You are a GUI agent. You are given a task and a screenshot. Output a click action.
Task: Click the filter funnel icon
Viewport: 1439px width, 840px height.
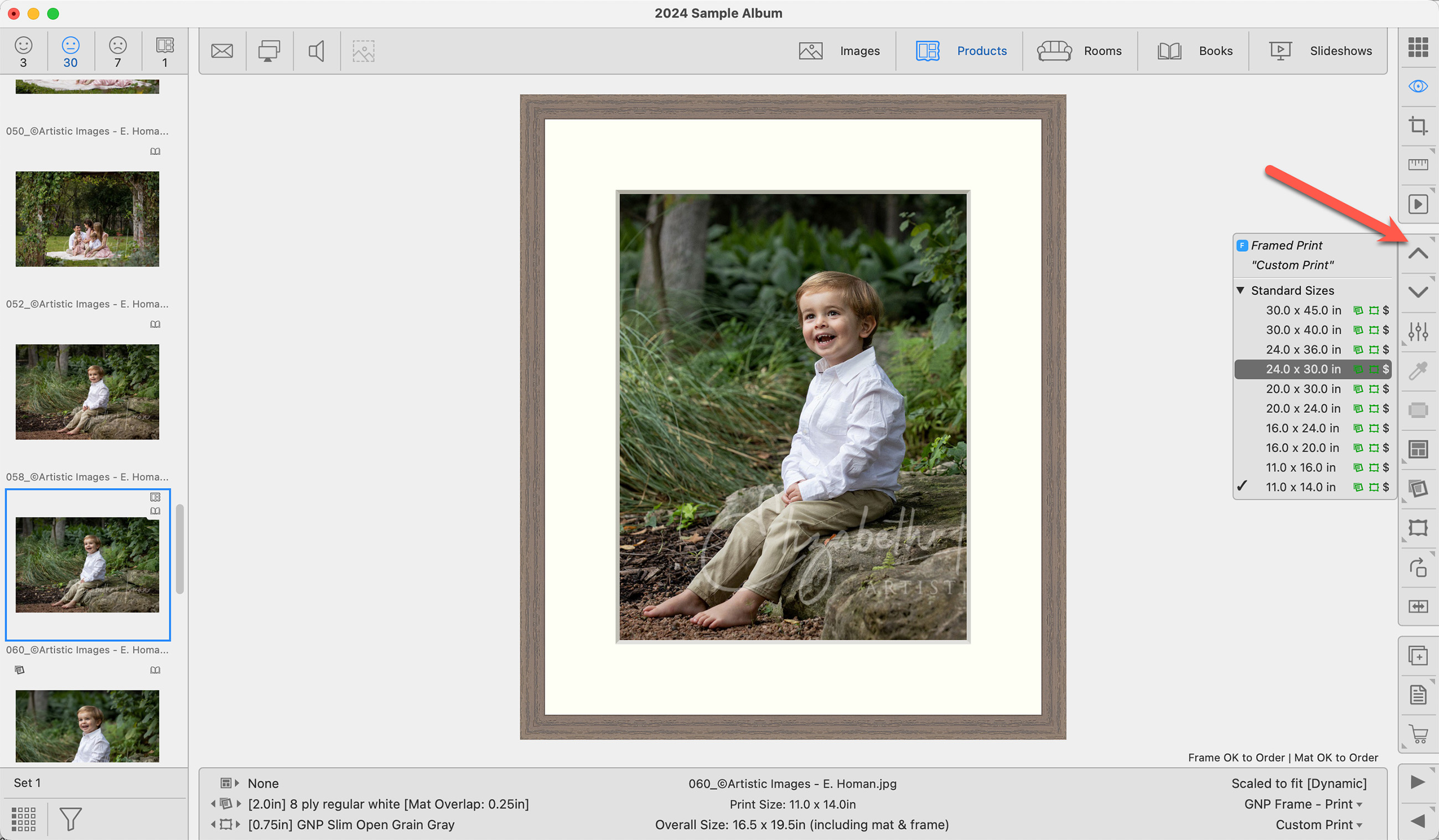coord(71,819)
